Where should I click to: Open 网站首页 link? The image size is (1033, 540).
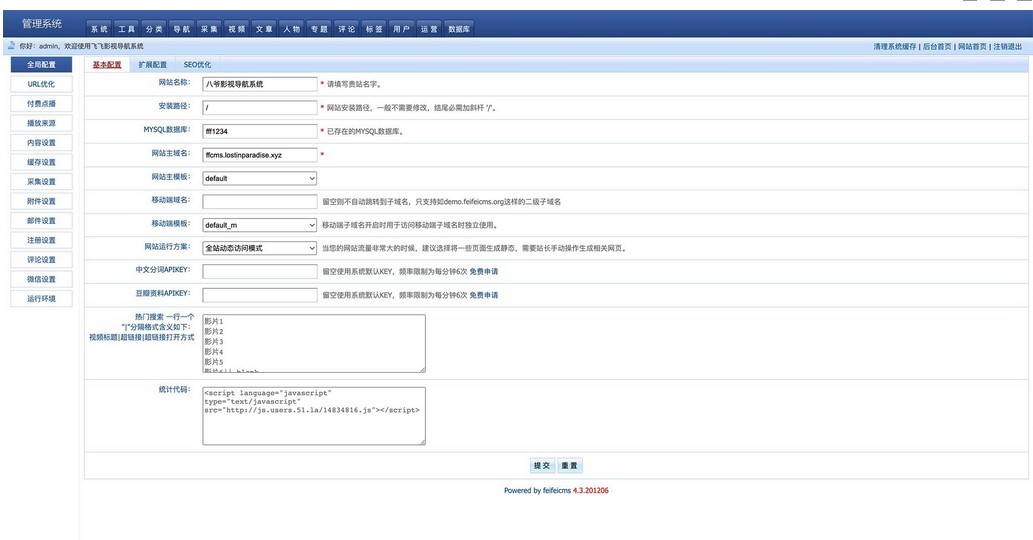click(x=972, y=46)
